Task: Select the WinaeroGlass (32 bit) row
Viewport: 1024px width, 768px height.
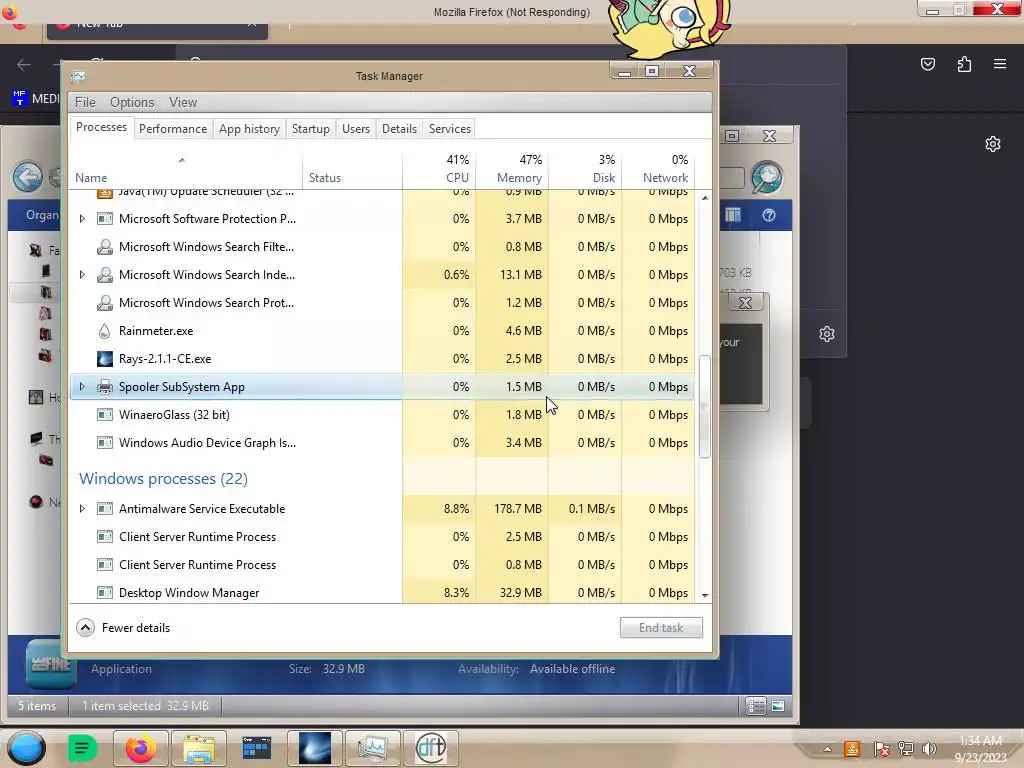Action: point(382,415)
